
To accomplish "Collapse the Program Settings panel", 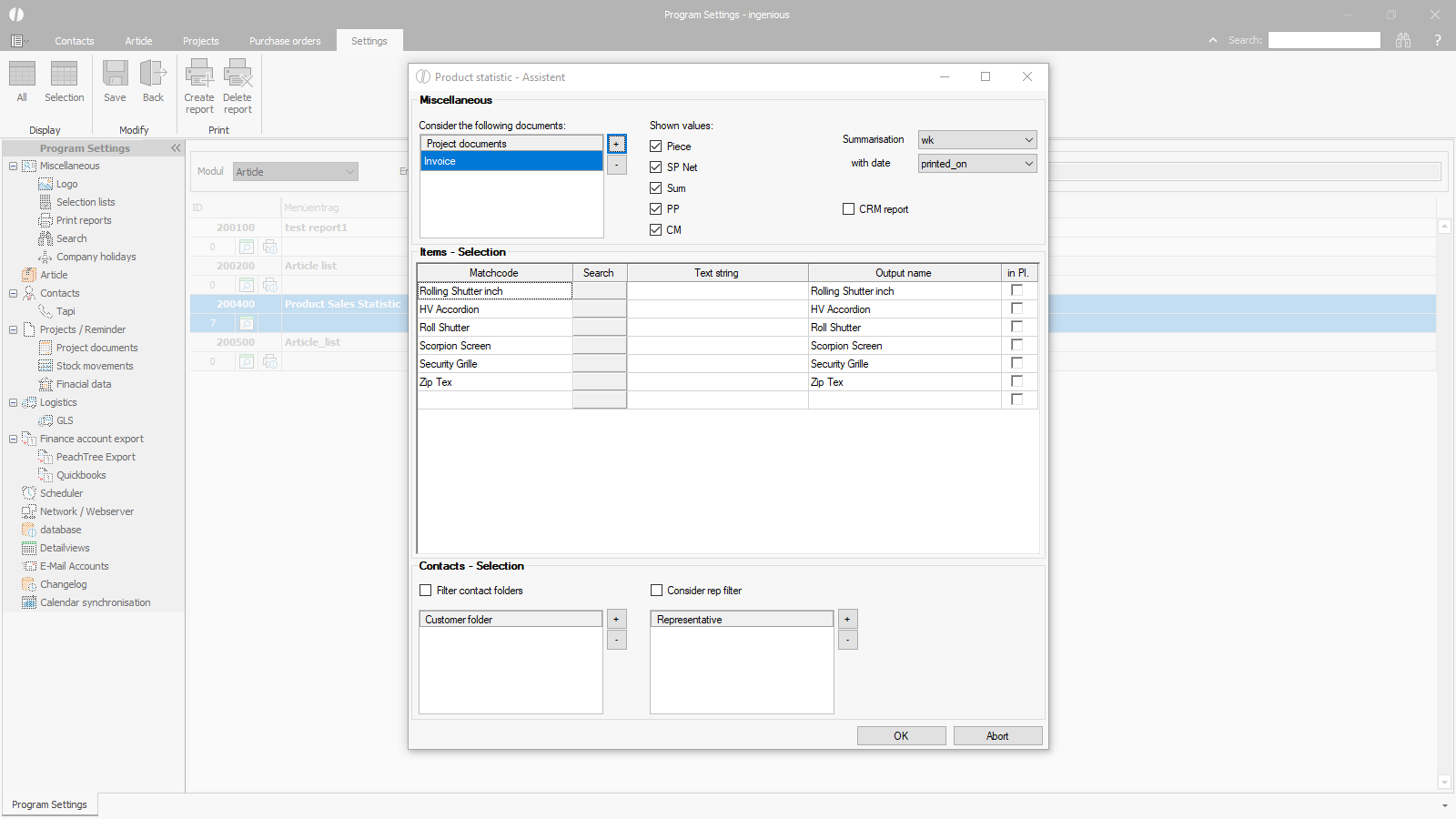I will (x=176, y=147).
